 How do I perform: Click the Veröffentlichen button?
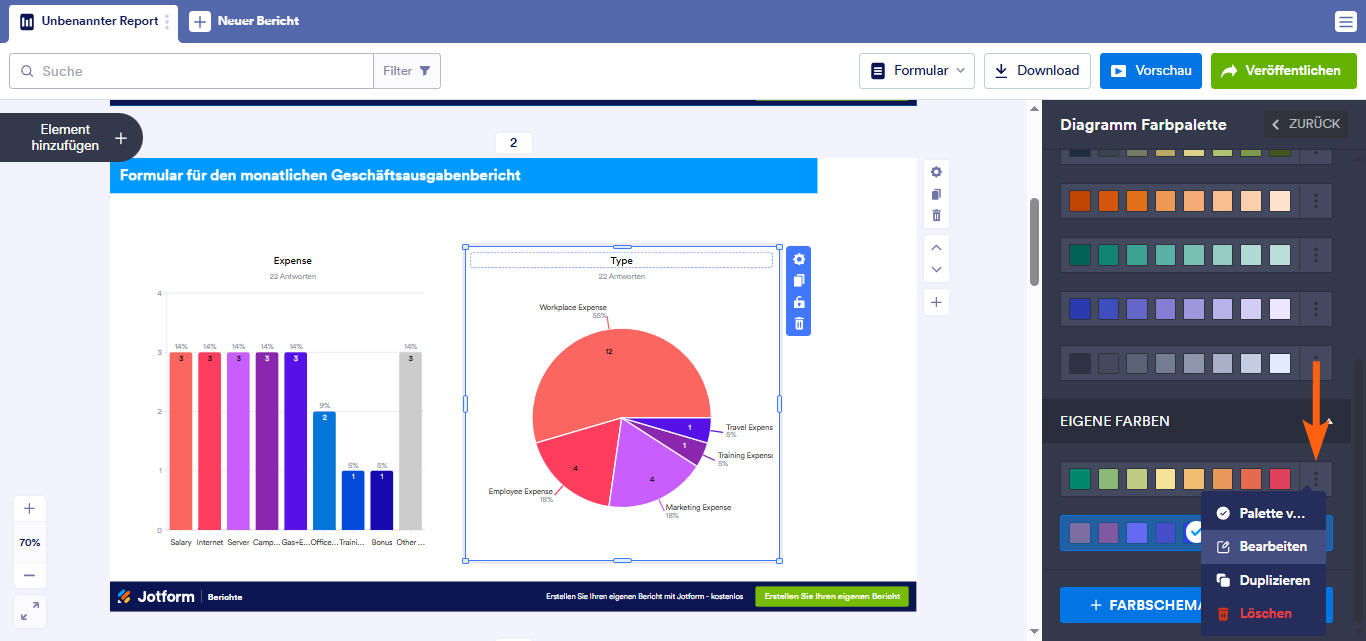click(1283, 71)
